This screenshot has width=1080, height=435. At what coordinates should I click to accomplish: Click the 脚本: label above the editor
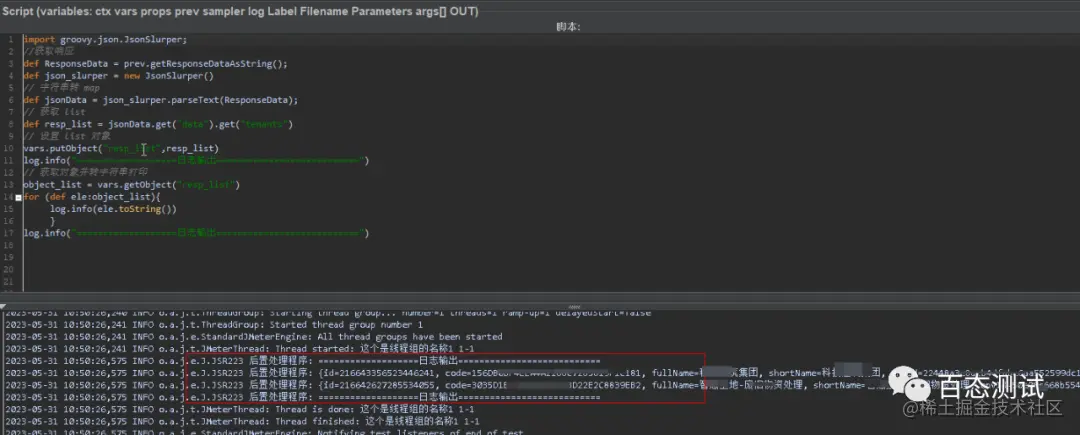click(x=568, y=26)
